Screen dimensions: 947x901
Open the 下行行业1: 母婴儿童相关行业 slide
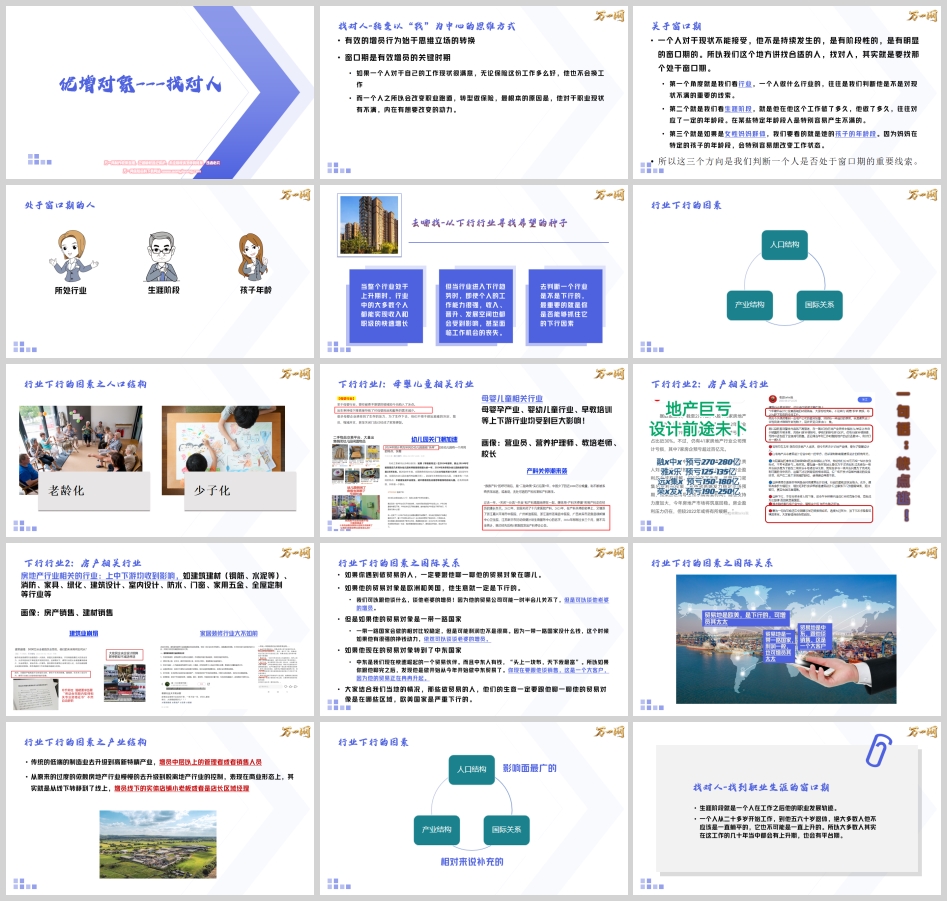click(473, 452)
